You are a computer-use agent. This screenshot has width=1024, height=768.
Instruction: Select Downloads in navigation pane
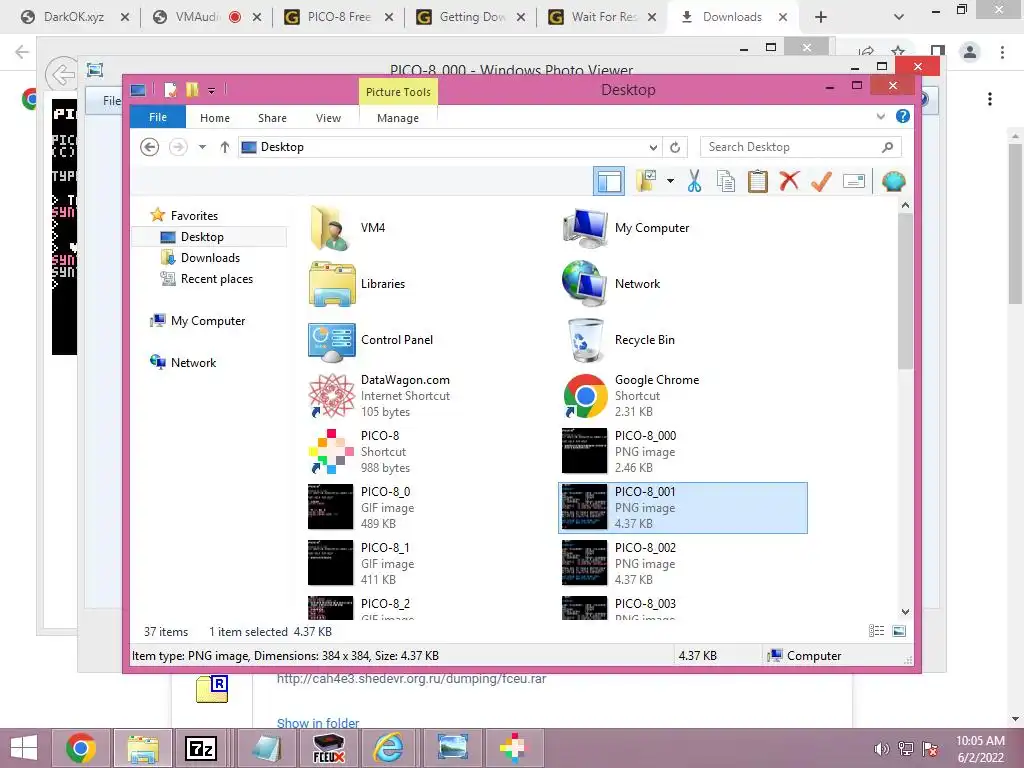click(210, 258)
